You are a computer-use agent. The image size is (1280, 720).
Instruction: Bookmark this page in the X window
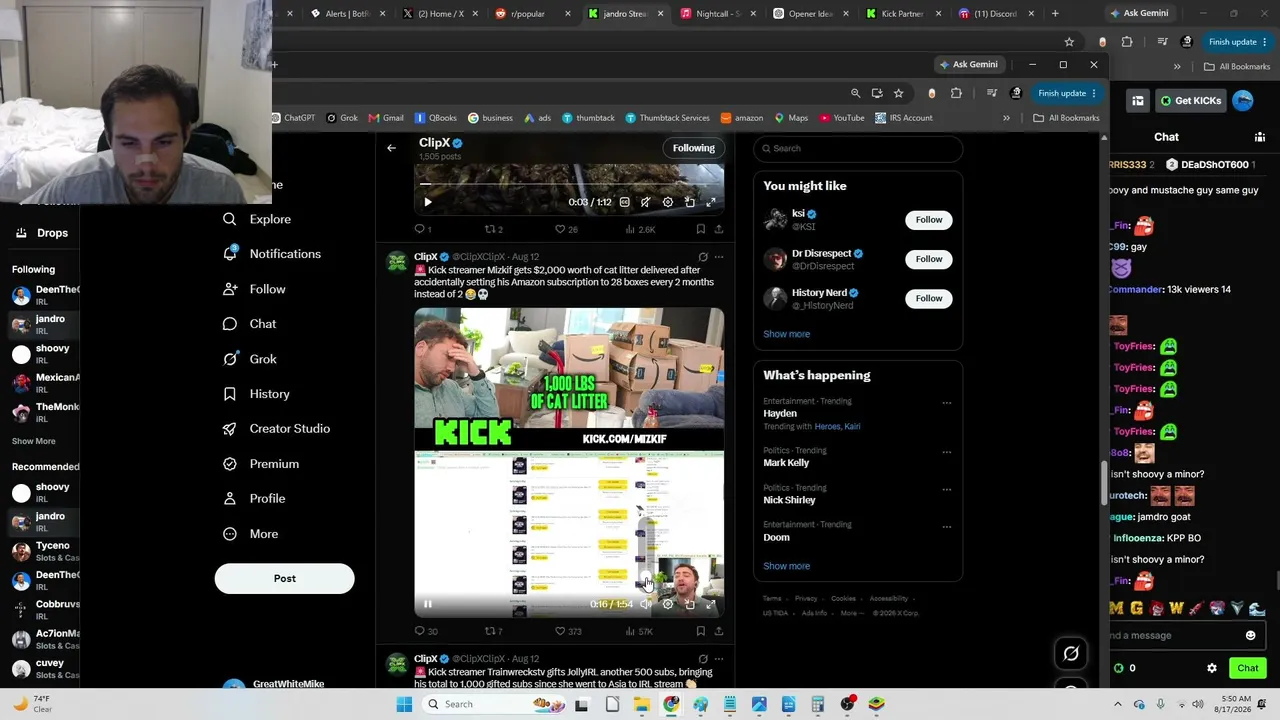(x=898, y=93)
